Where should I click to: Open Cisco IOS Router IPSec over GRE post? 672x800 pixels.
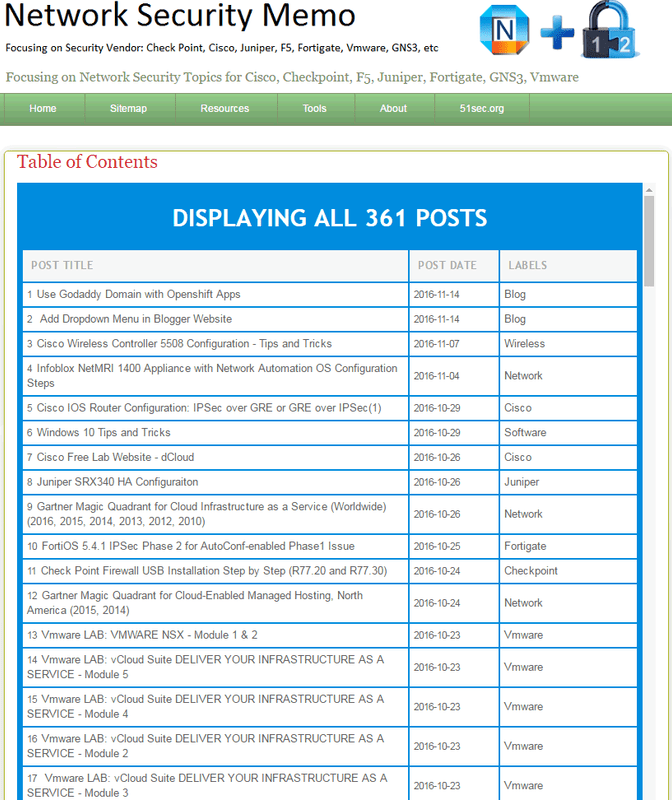[209, 408]
